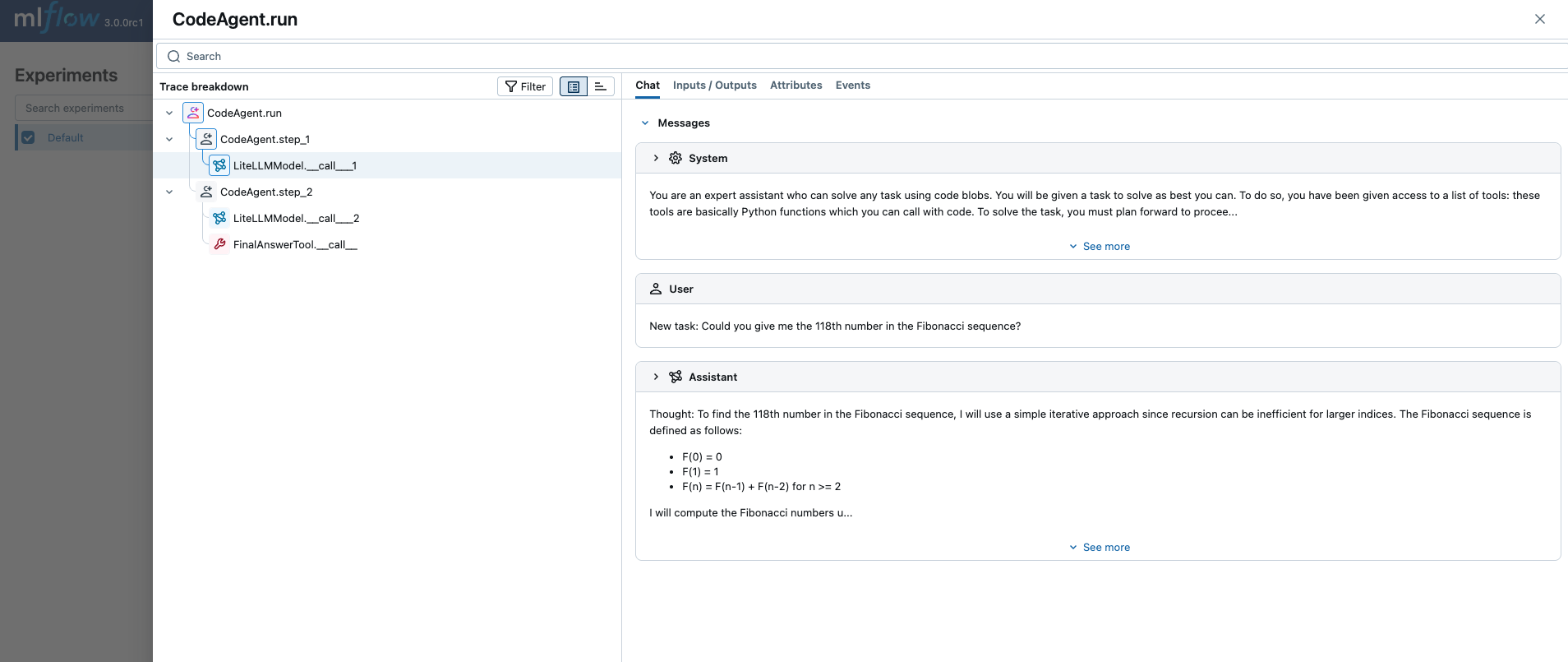Expand System message with See more
The image size is (1568, 662).
pyautogui.click(x=1100, y=246)
